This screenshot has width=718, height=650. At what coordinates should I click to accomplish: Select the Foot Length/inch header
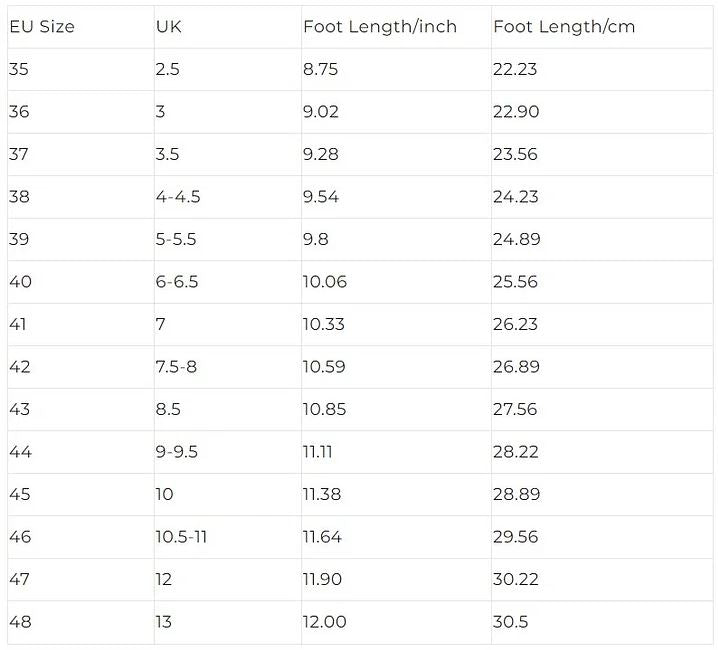[x=379, y=27]
